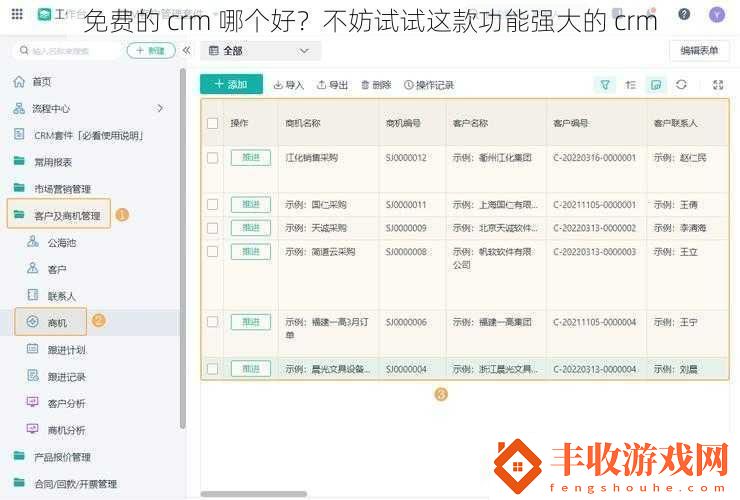740x500 pixels.
Task: Click 跟进 for 国仁采购 row
Action: tap(251, 204)
